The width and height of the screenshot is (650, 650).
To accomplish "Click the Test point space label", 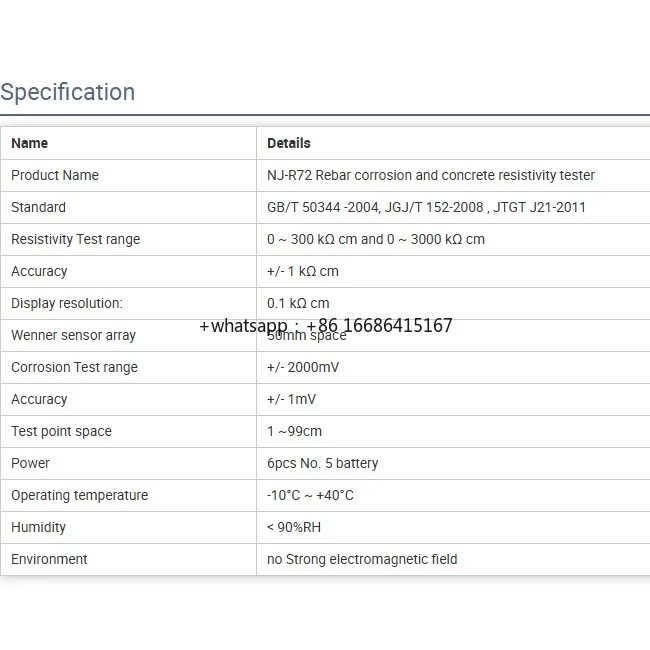I will tap(61, 432).
